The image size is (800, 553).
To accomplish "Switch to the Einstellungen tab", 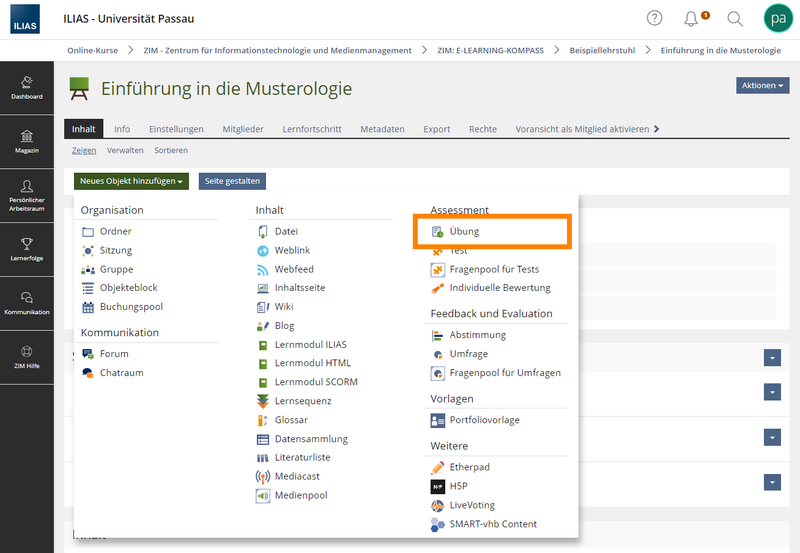I will (x=176, y=129).
